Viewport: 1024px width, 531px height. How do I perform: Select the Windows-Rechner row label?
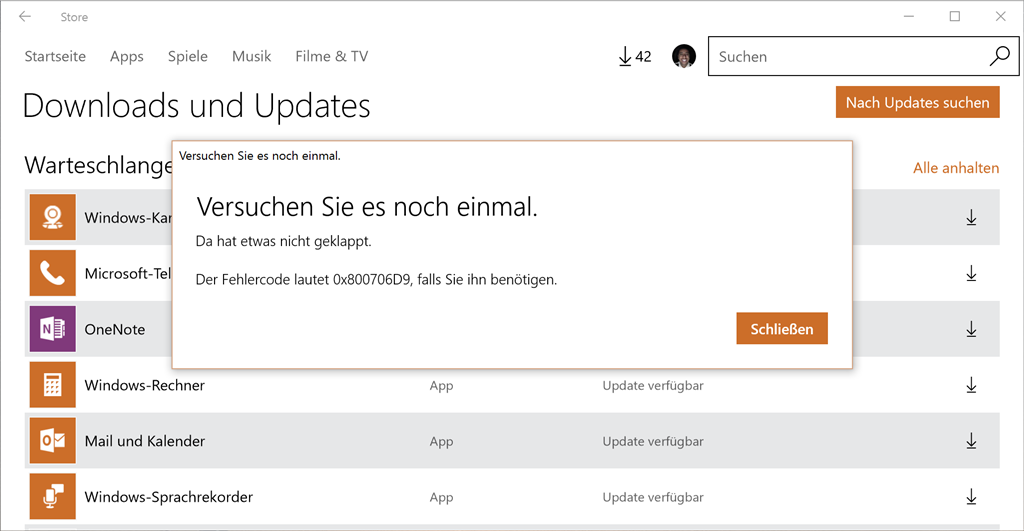(x=144, y=385)
